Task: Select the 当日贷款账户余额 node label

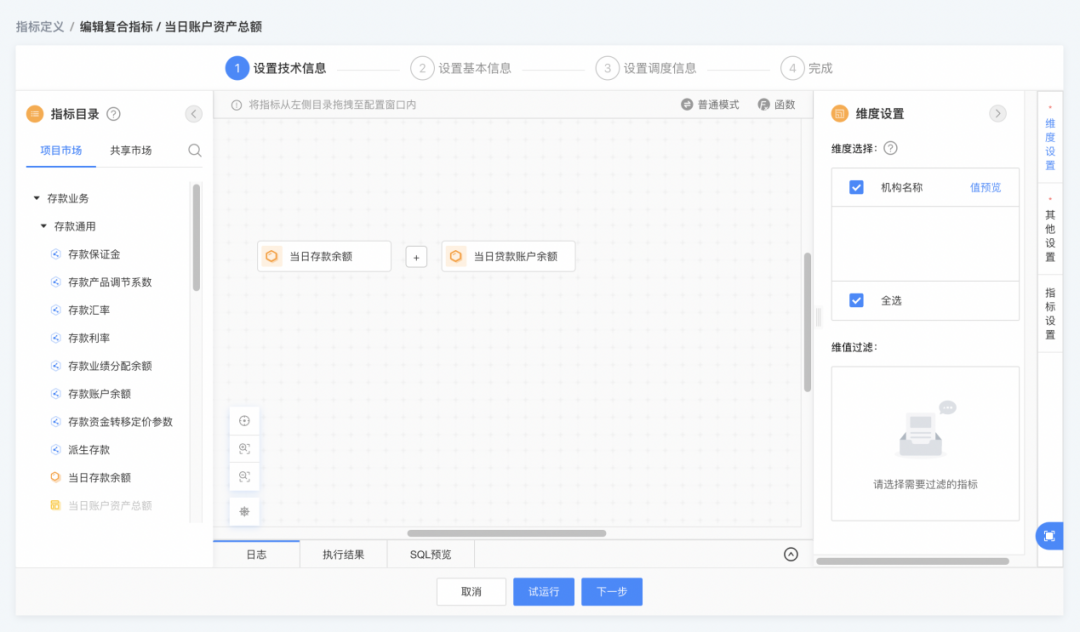Action: 515,256
